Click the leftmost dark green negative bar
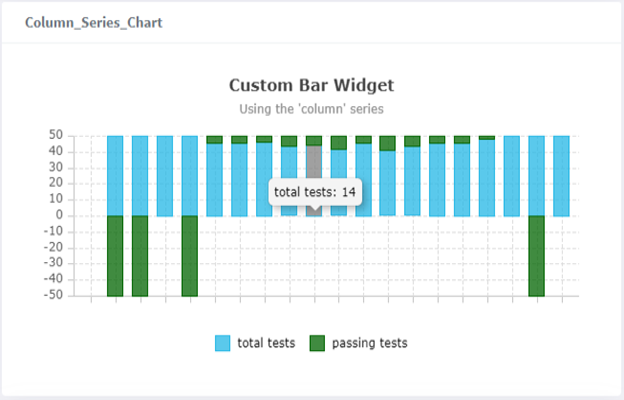Screen dimensions: 624x400 (x=115, y=255)
